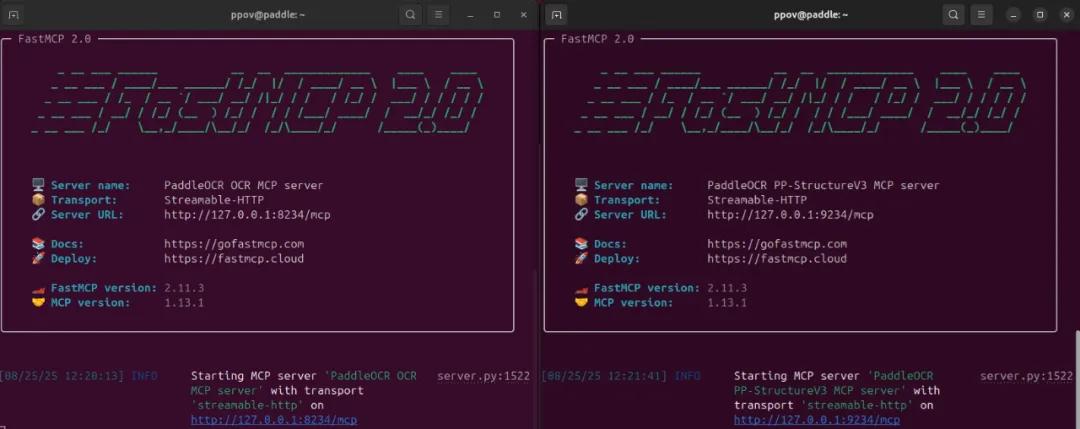Click server.py:1522 in left terminal log

(484, 376)
